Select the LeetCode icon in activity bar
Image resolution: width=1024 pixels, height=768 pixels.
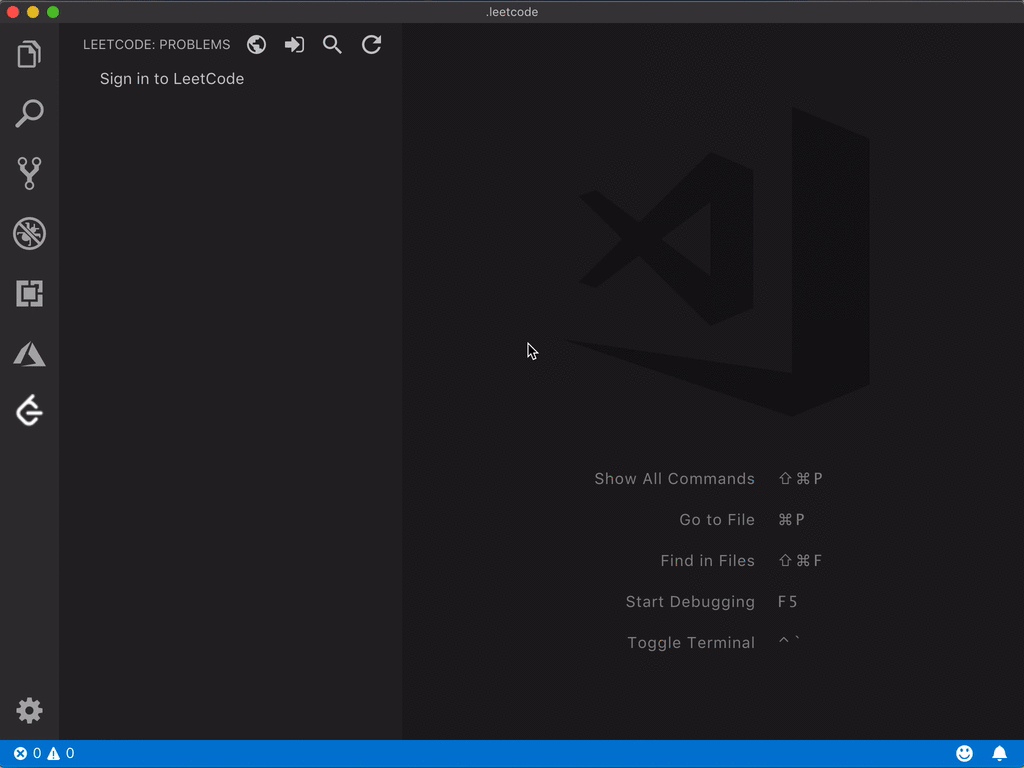tap(29, 411)
